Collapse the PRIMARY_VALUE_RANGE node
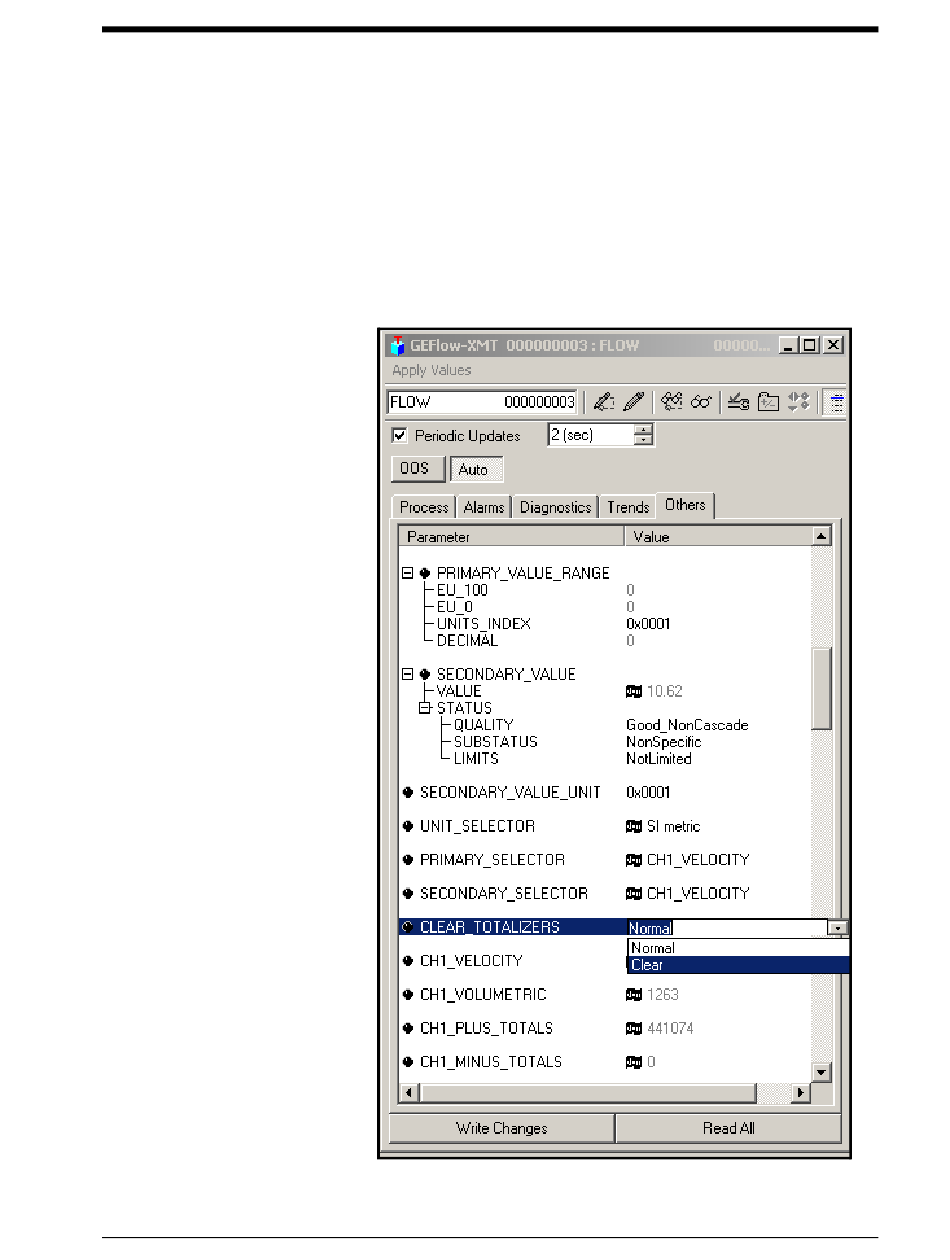Viewport: 950px width, 1260px height. tap(407, 574)
